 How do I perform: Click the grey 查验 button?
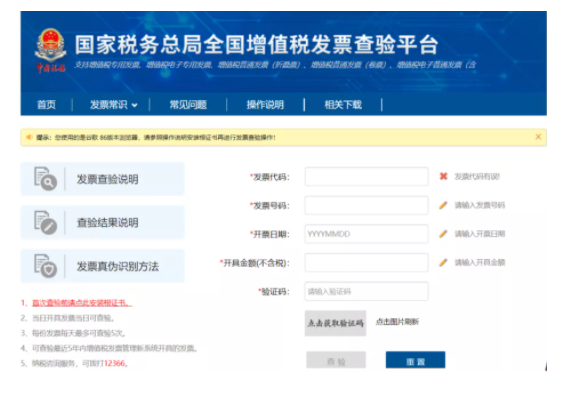[336, 360]
